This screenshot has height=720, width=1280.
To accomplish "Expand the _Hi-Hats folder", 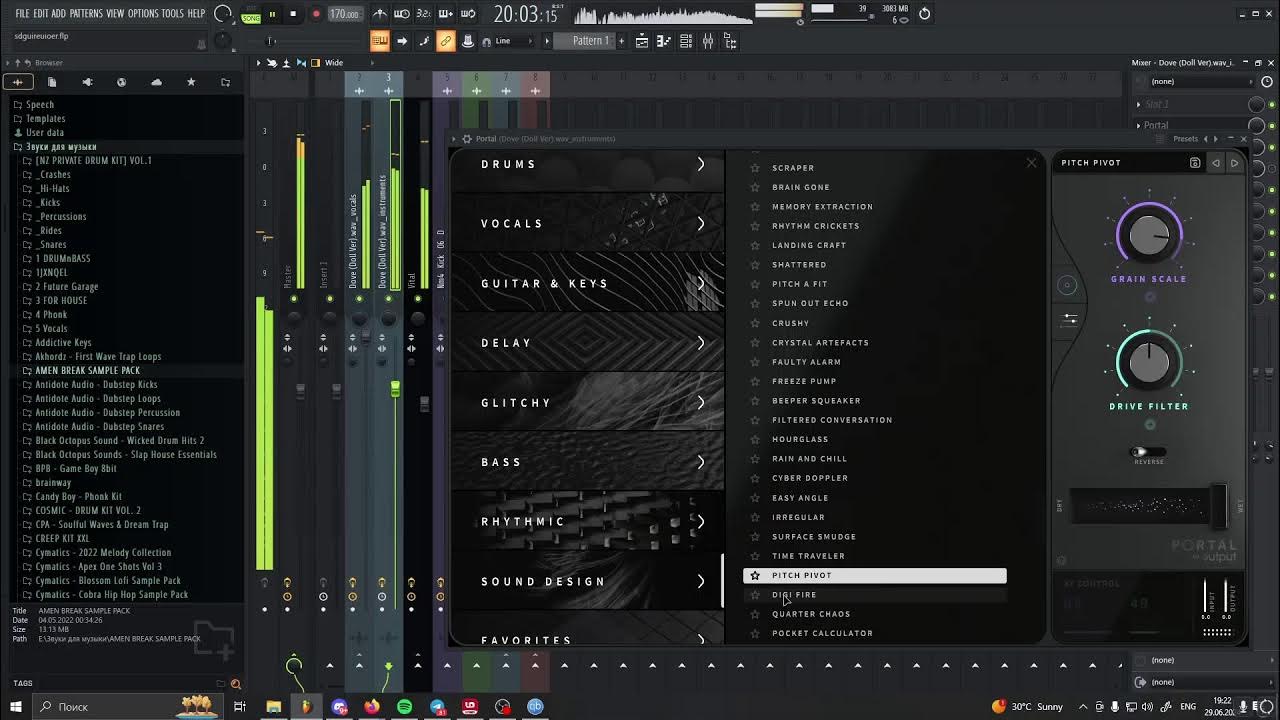I will [x=53, y=188].
